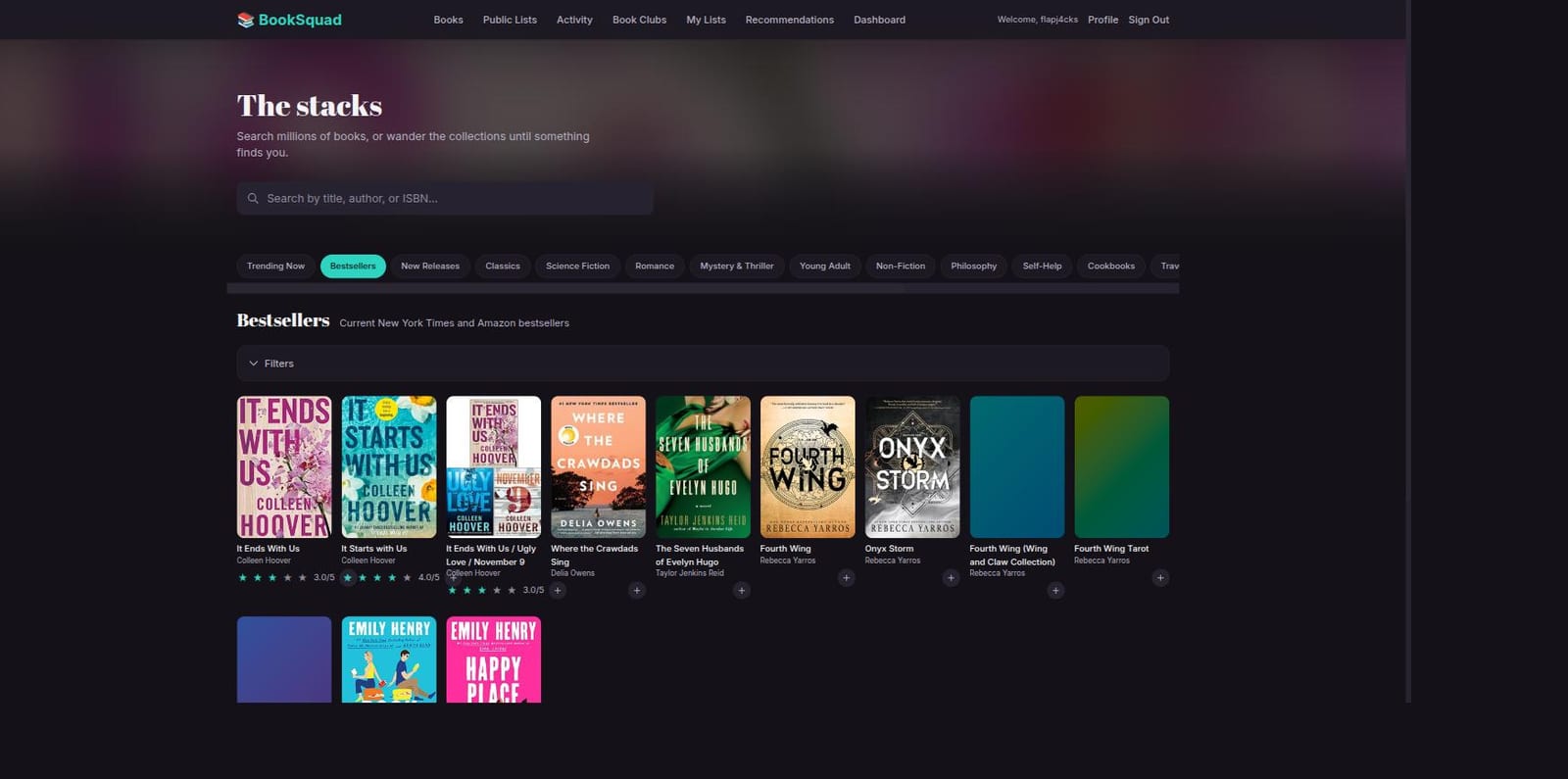This screenshot has width=1568, height=779.
Task: Add the Ugly Love / November 9 bundle via plus
Action: point(558,590)
